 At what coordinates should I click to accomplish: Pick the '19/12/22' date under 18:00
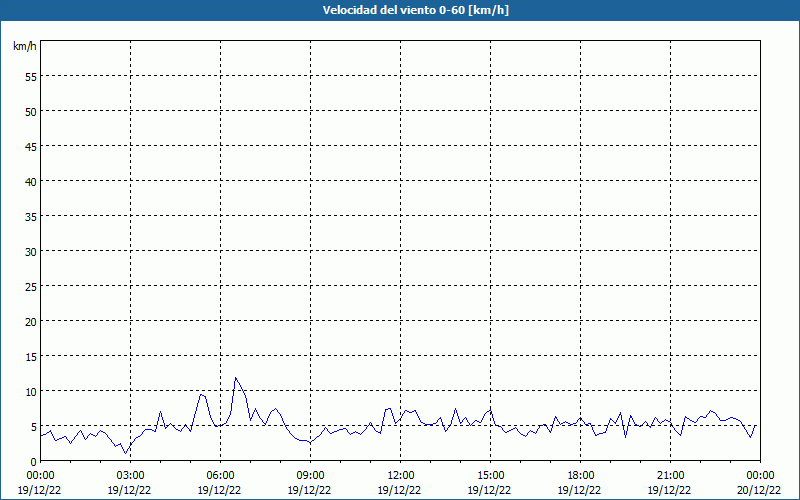point(579,490)
